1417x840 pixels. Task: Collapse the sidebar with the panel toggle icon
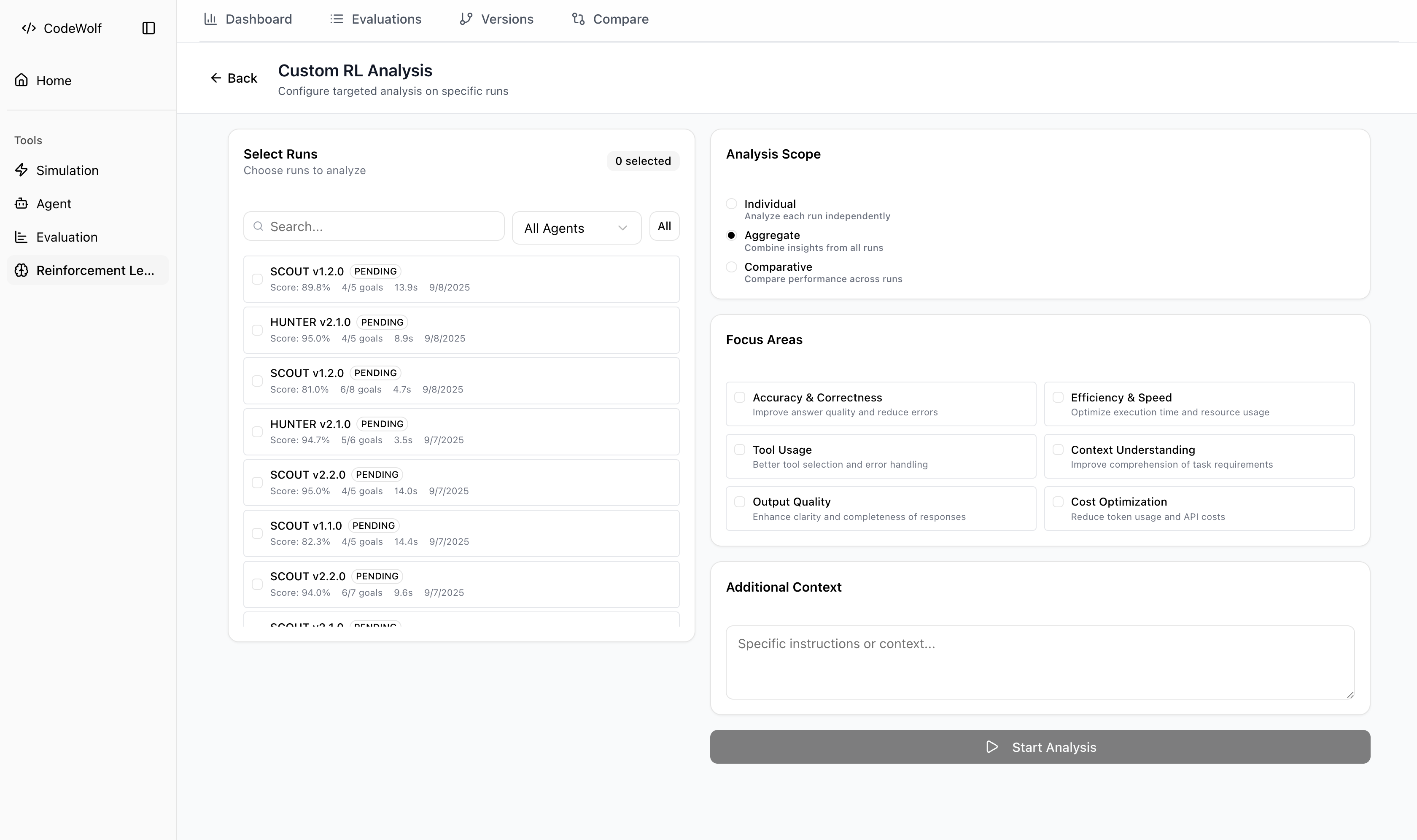coord(149,28)
